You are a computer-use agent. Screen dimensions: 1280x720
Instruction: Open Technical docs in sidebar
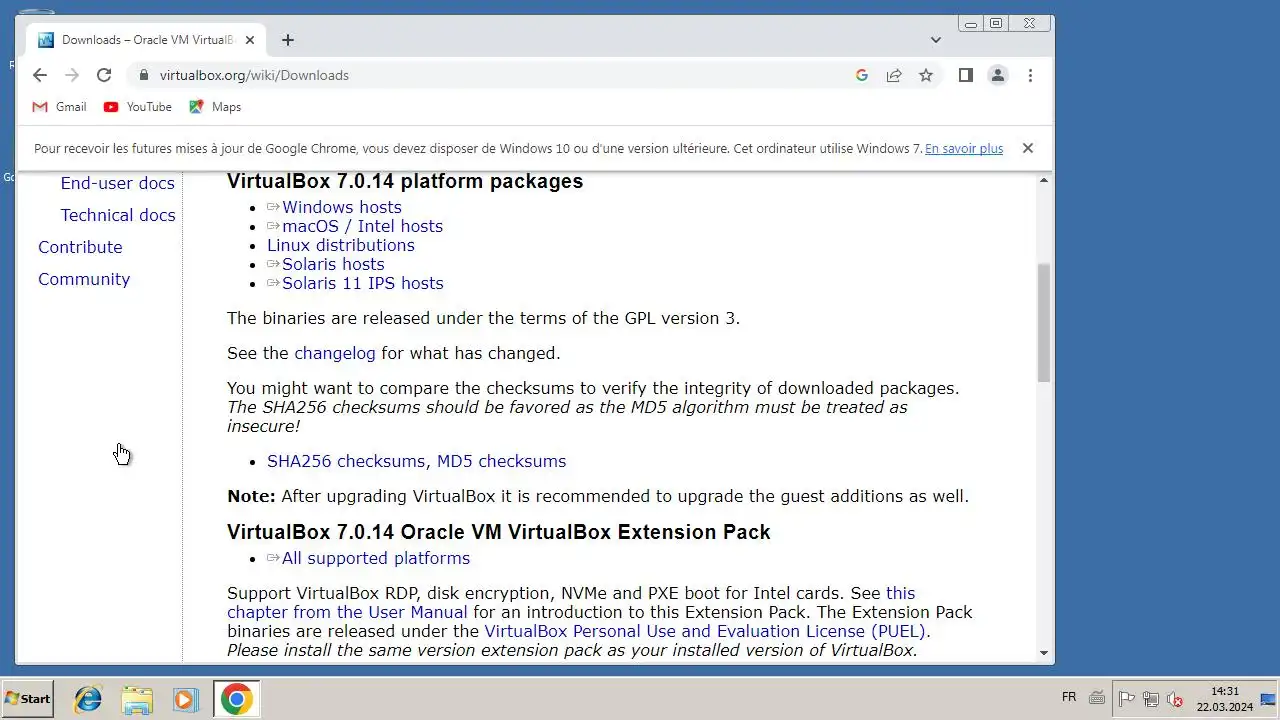(117, 215)
